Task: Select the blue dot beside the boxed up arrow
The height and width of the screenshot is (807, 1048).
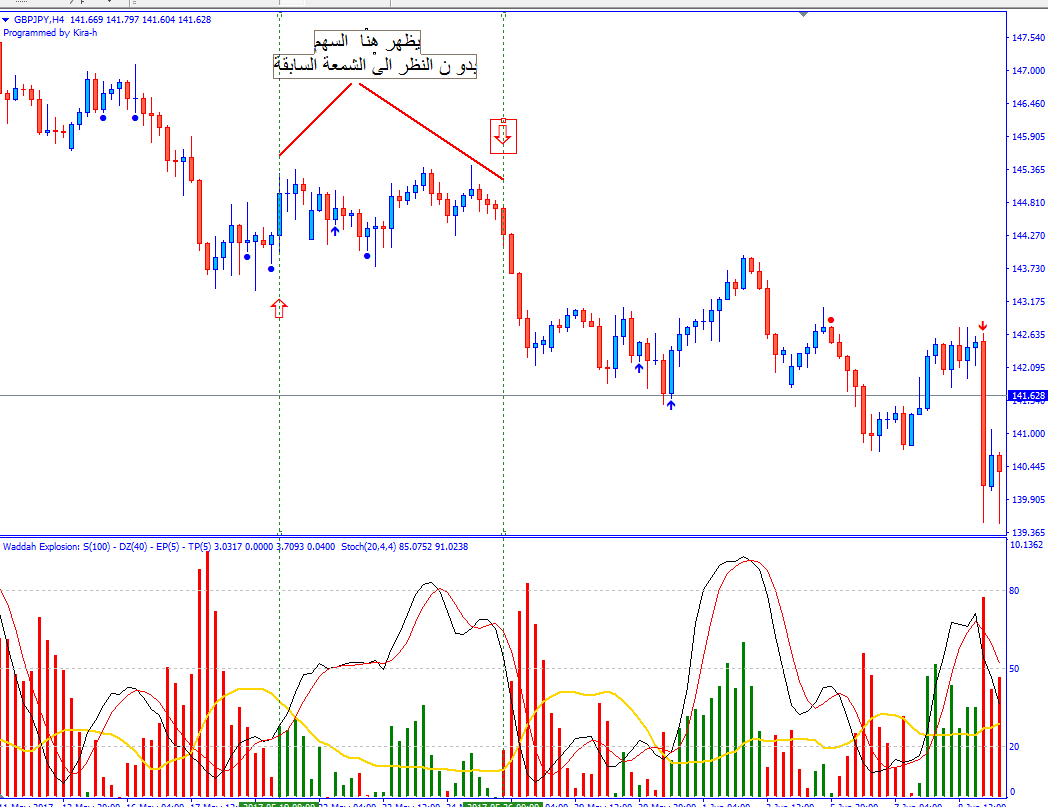Action: 271,268
